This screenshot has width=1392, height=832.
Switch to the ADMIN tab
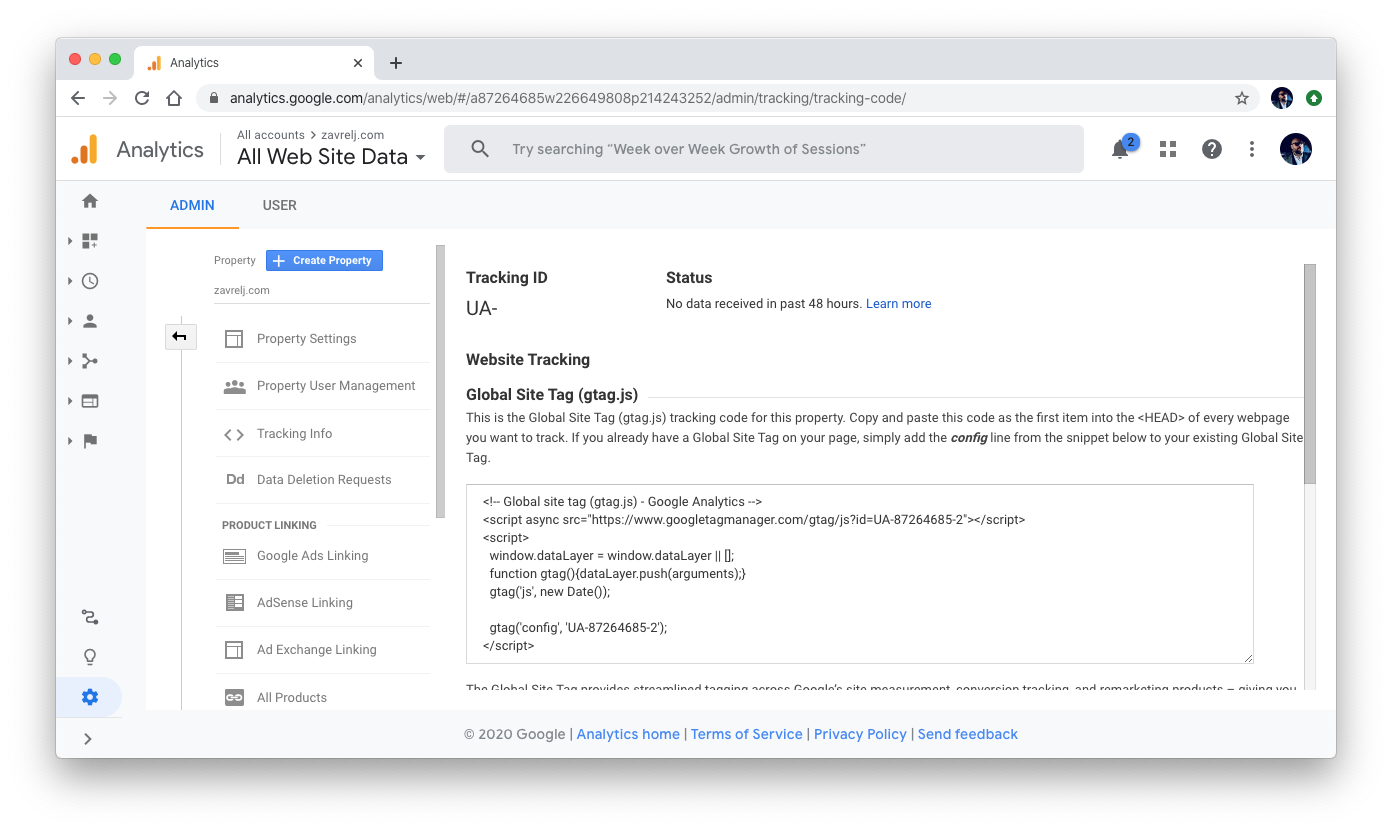tap(192, 205)
